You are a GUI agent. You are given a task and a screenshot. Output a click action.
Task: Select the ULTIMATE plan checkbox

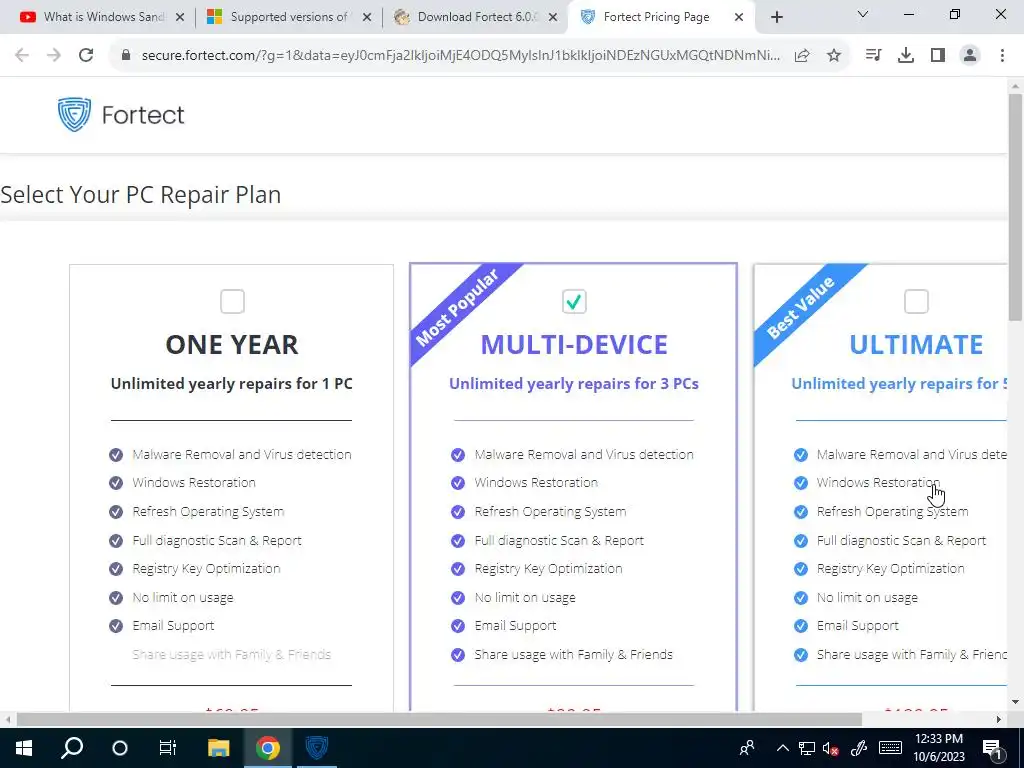click(x=916, y=302)
